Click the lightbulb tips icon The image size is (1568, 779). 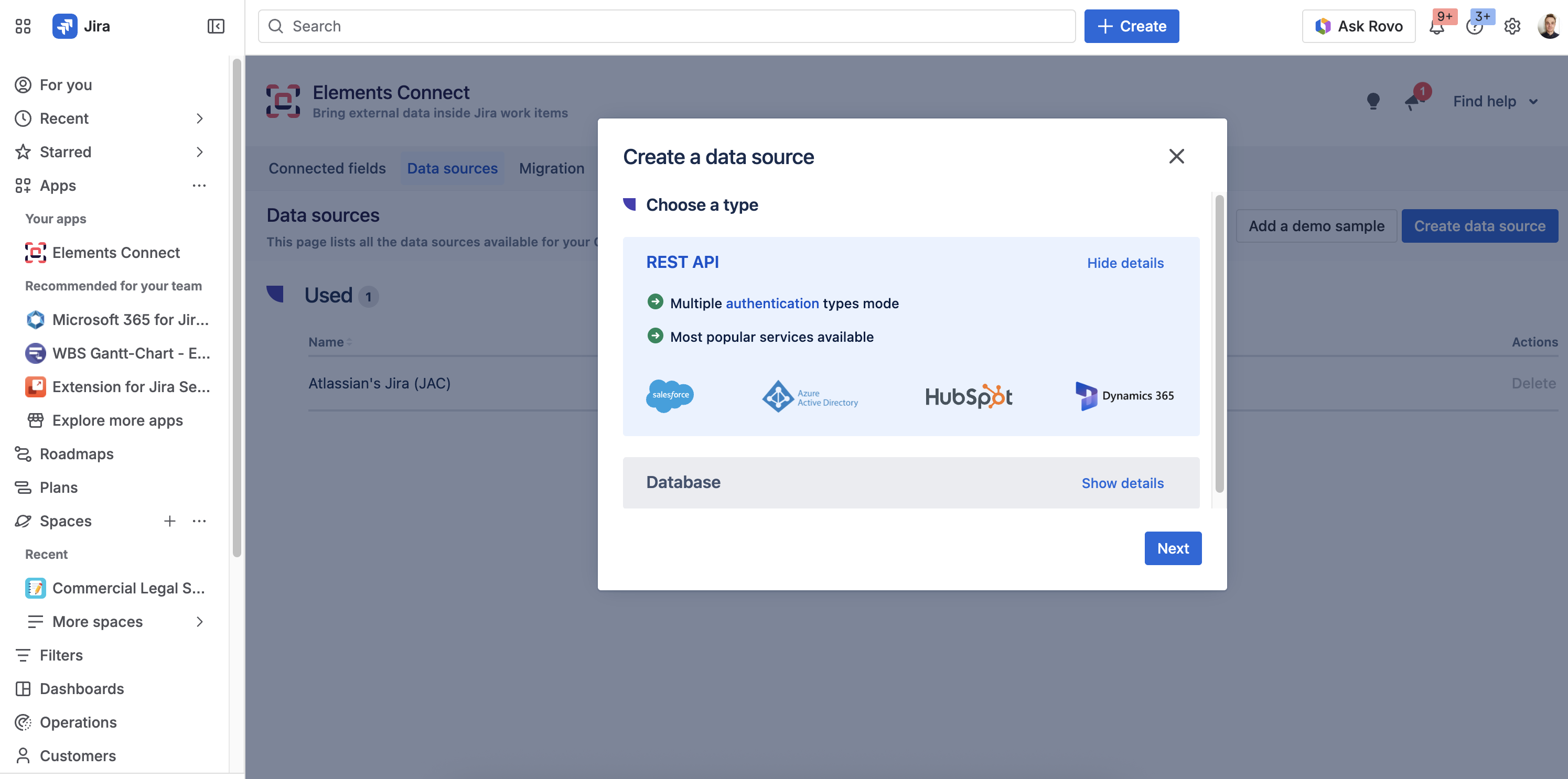point(1373,101)
